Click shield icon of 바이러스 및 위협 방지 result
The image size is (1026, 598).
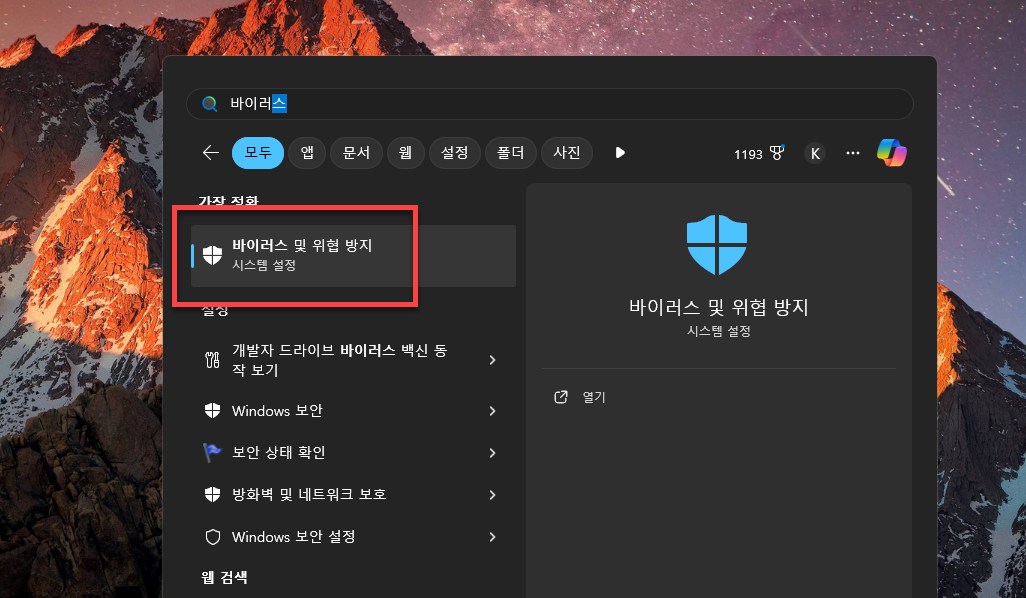pos(213,255)
